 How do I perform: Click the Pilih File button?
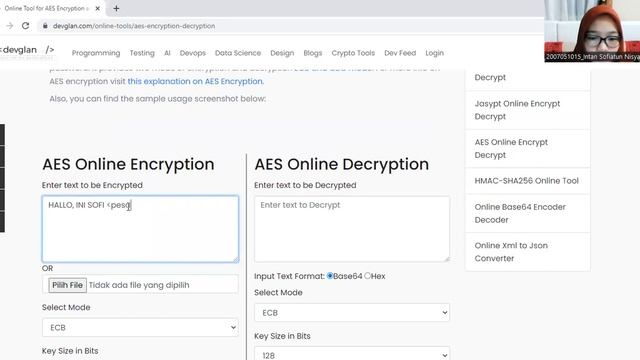[x=67, y=285]
